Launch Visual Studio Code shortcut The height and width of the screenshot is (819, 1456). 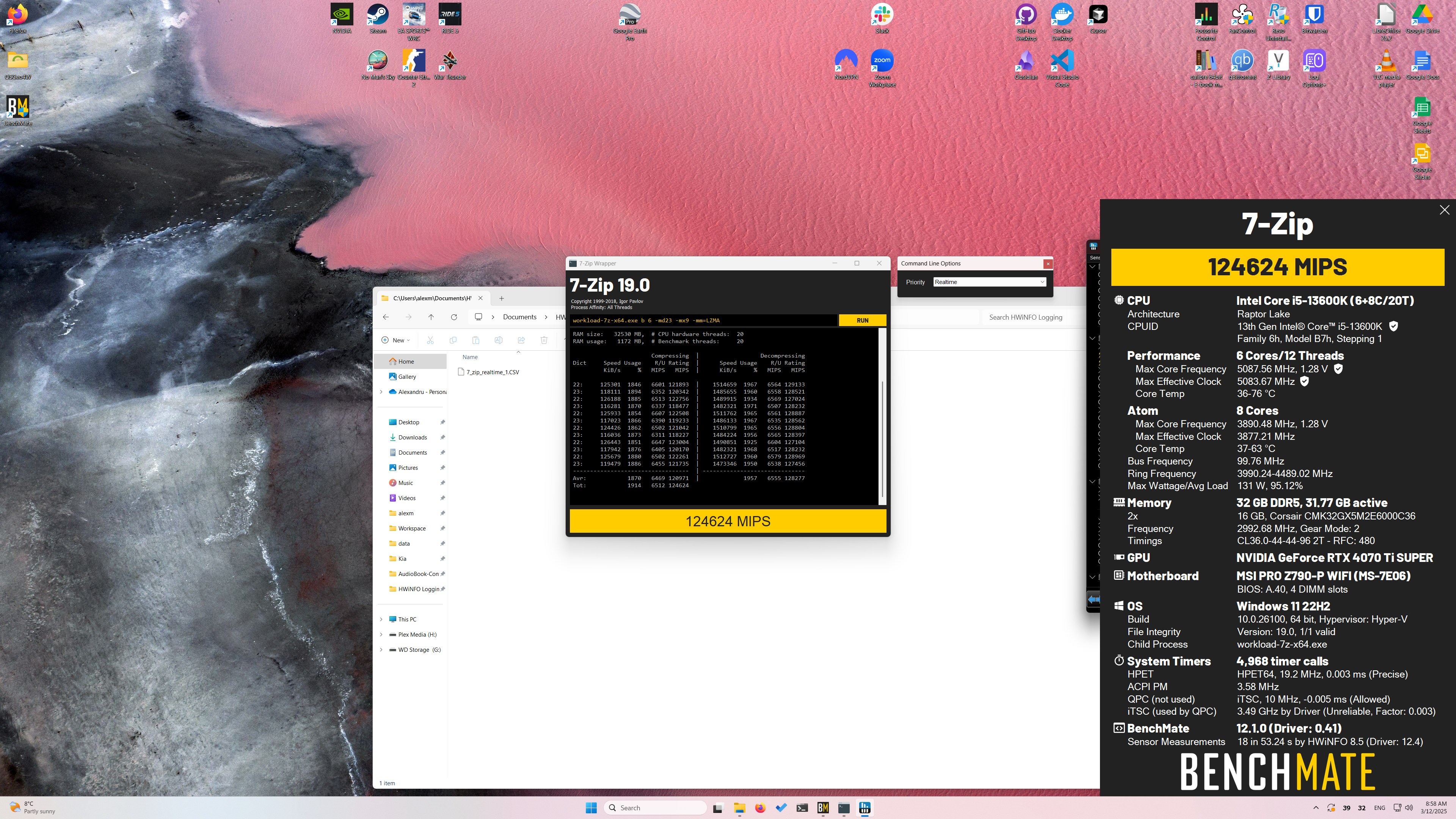point(1062,68)
